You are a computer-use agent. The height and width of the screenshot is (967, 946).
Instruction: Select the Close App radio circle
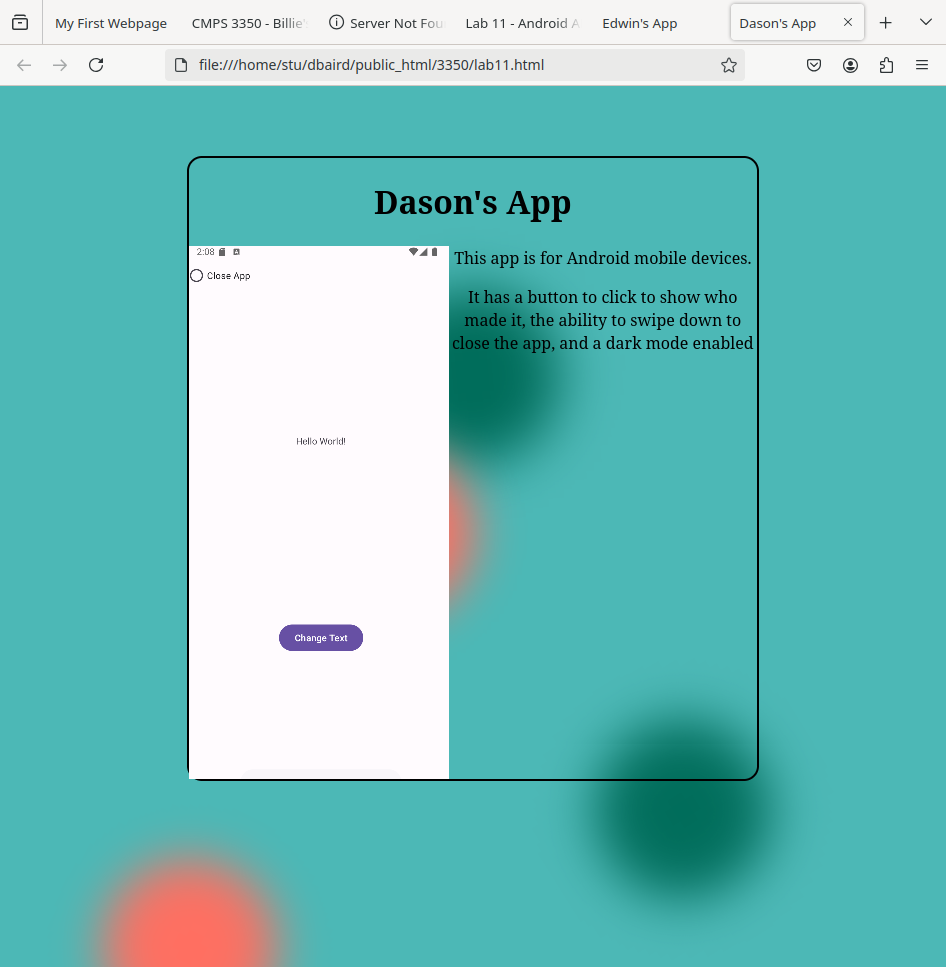tap(197, 276)
